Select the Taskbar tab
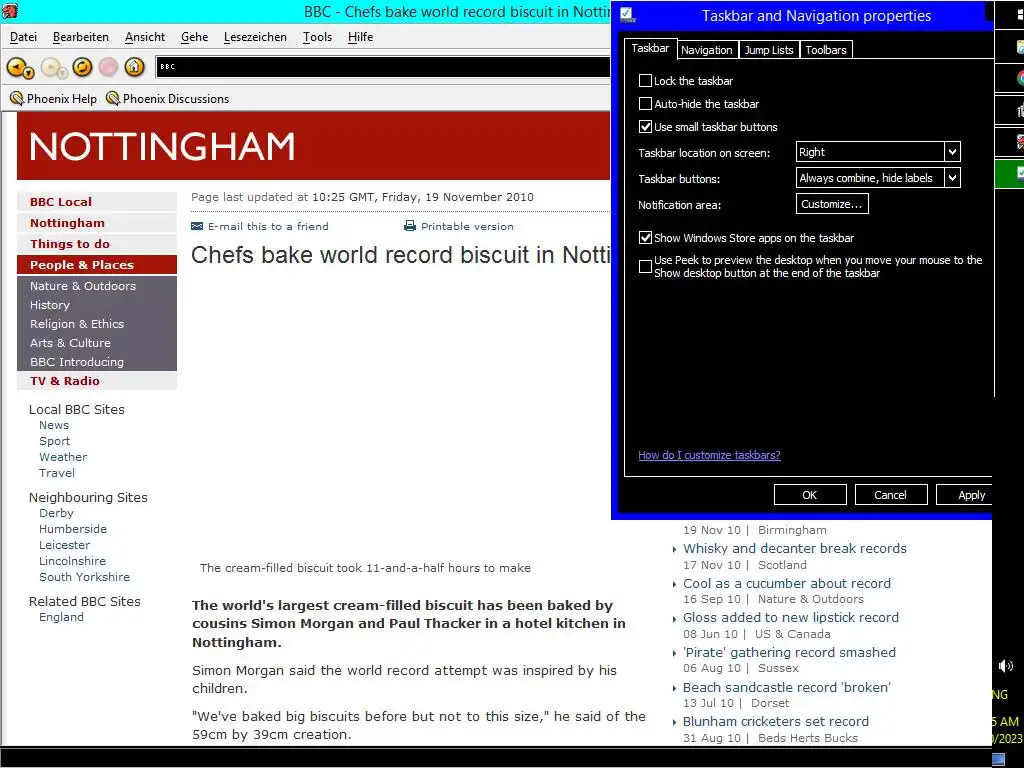 tap(650, 48)
